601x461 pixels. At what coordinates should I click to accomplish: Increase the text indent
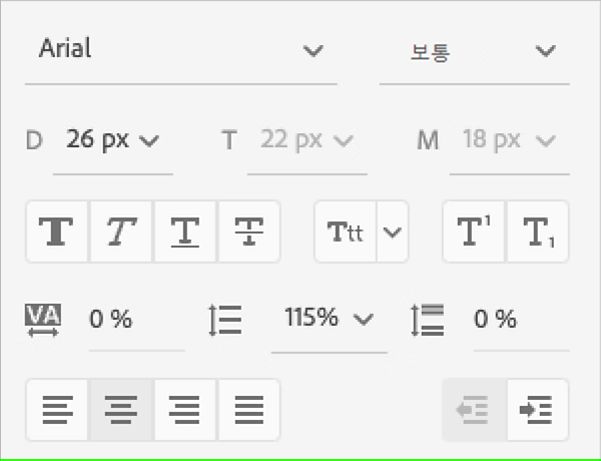[x=537, y=410]
